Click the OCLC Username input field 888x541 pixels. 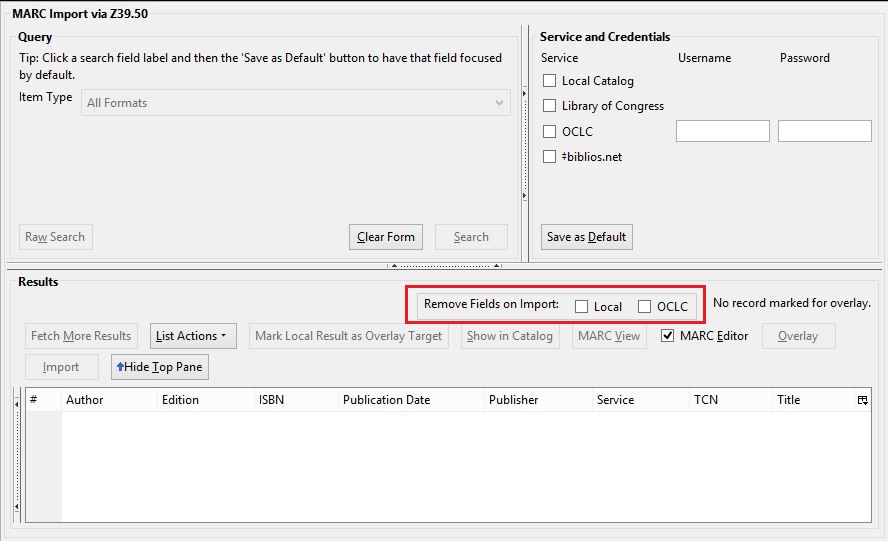click(722, 131)
